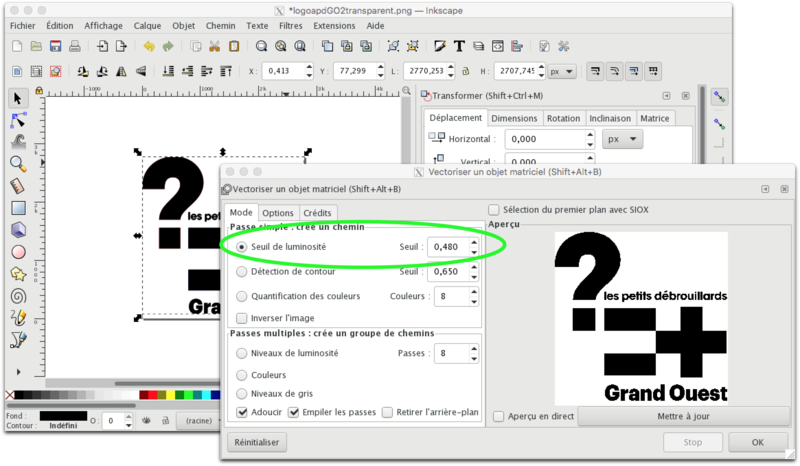
Task: Click the Réinitialiser button
Action: point(257,443)
